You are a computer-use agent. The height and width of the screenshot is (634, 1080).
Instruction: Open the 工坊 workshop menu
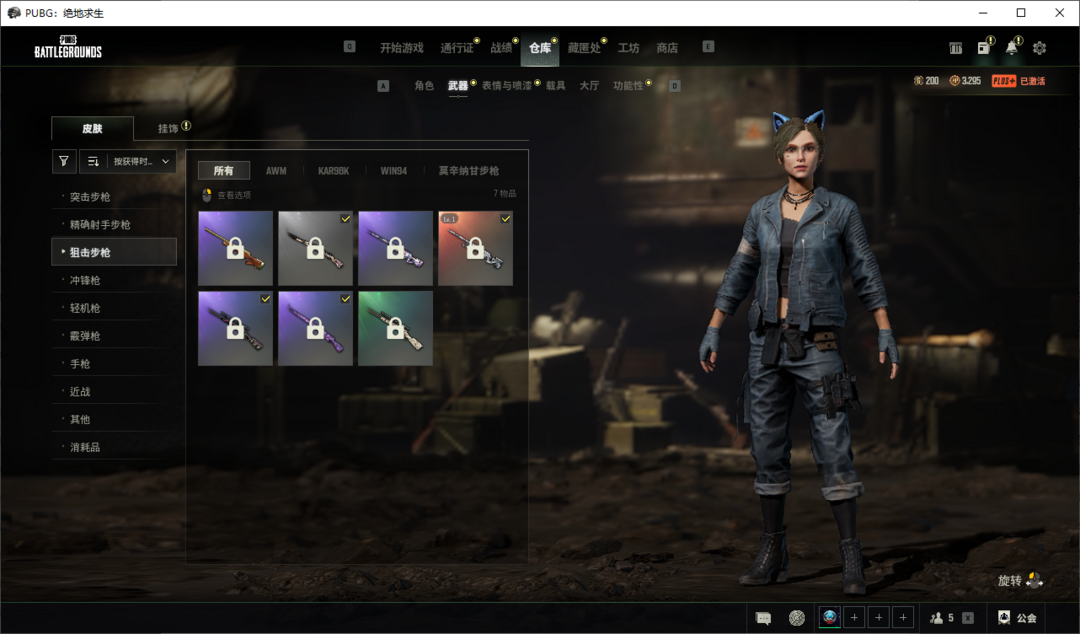[x=628, y=48]
